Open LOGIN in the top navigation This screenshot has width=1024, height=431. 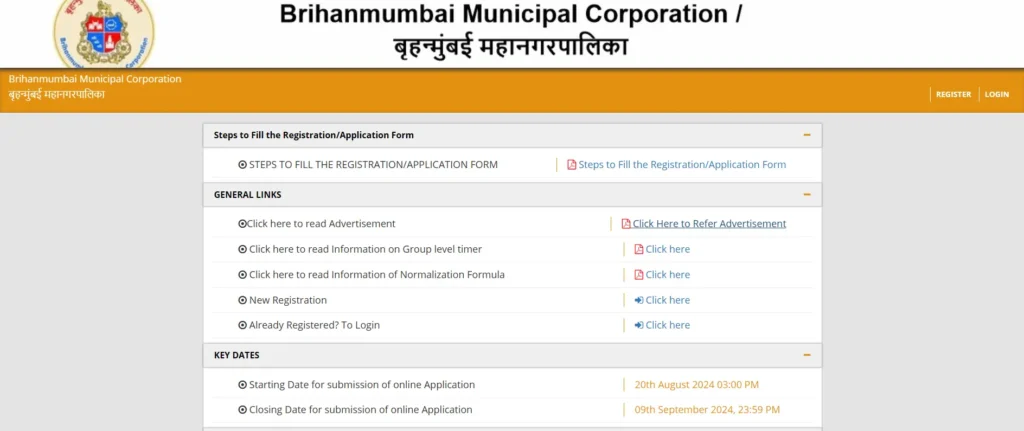(996, 94)
